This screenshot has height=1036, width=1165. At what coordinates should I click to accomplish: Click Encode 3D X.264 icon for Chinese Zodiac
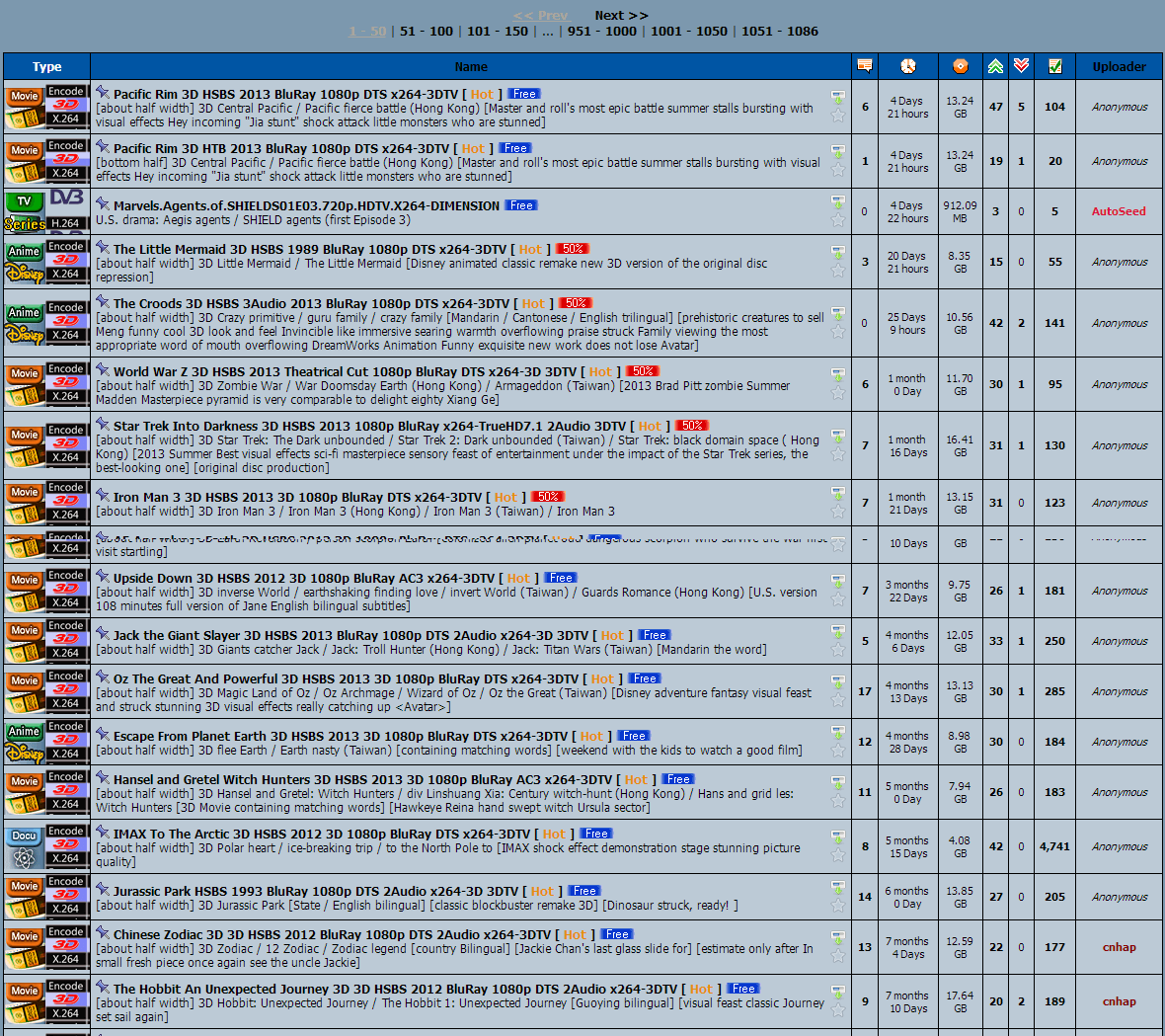67,947
